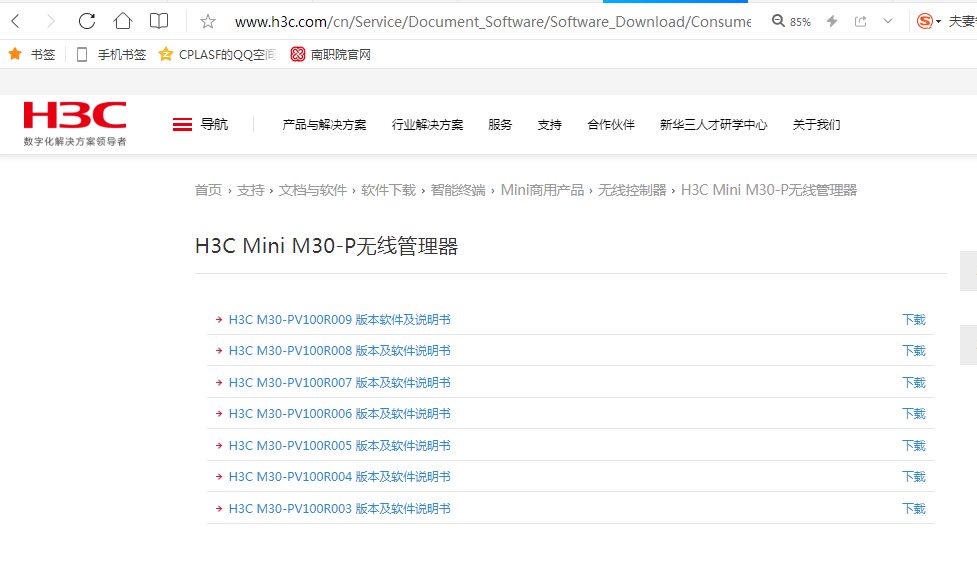Open 行业解决方案 menu

[x=427, y=125]
